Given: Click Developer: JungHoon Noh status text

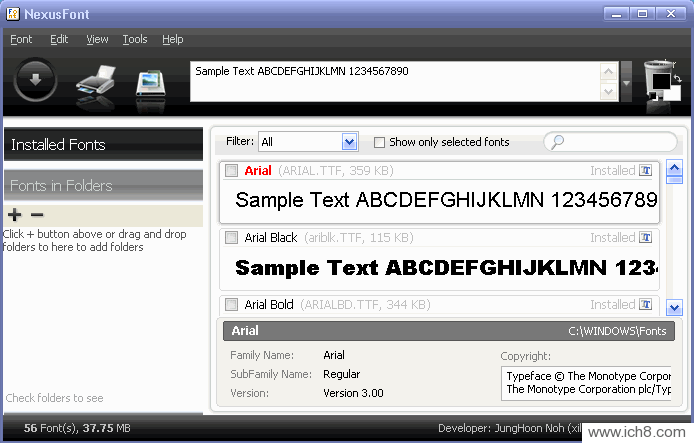Looking at the screenshot, I should (510, 428).
